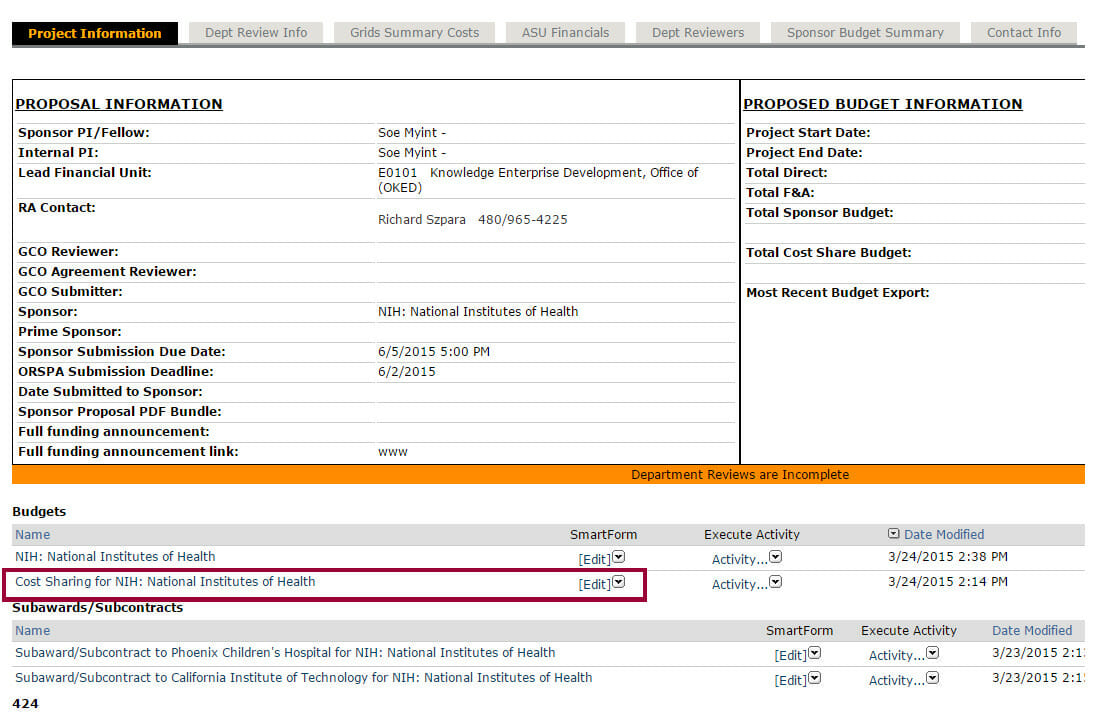
Task: Open the Cost Sharing for NIH budget link
Action: coord(165,581)
